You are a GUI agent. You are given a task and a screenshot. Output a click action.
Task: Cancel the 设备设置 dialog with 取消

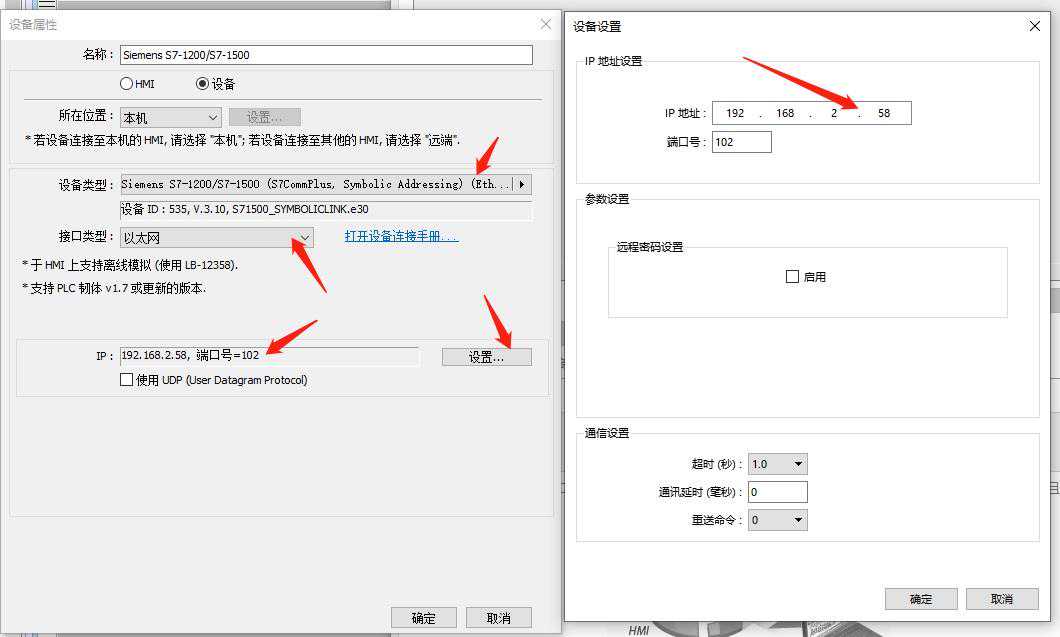pyautogui.click(x=1001, y=599)
